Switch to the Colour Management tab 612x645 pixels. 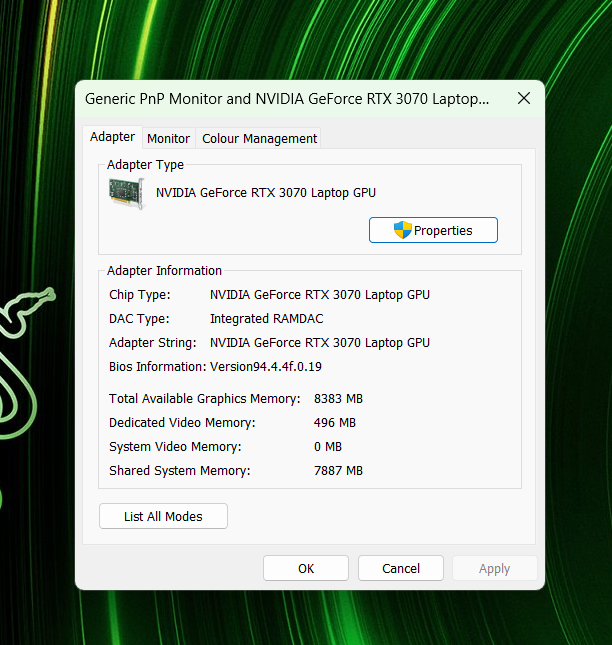click(259, 138)
